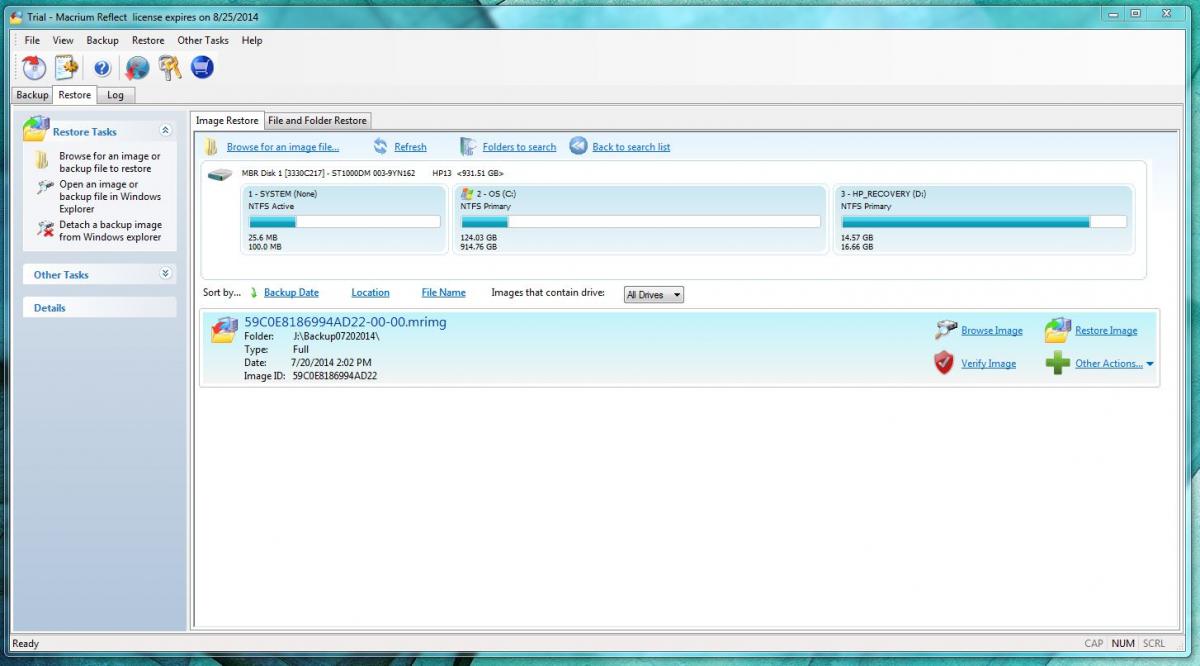
Task: Click the Detach backup image icon in sidebar
Action: [x=45, y=228]
